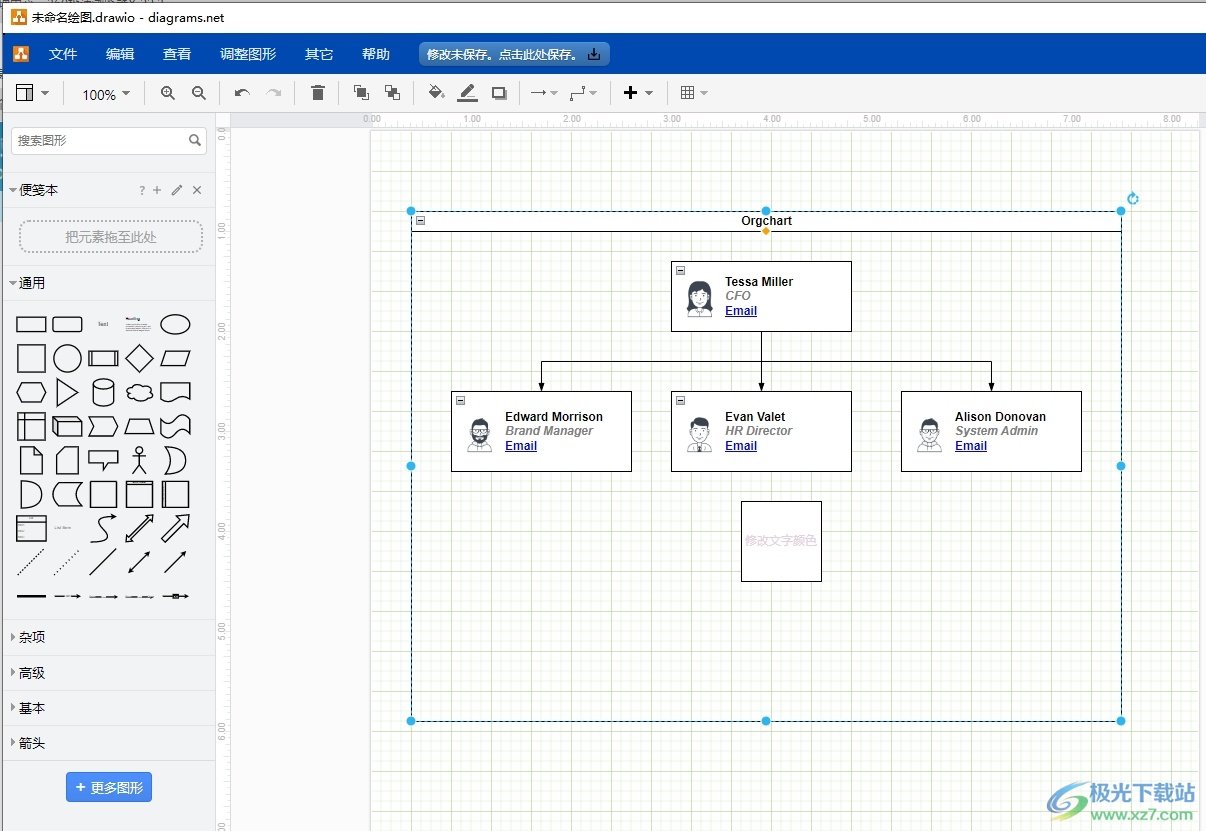Open the 调整图形 menu
Image resolution: width=1206 pixels, height=831 pixels.
click(248, 54)
